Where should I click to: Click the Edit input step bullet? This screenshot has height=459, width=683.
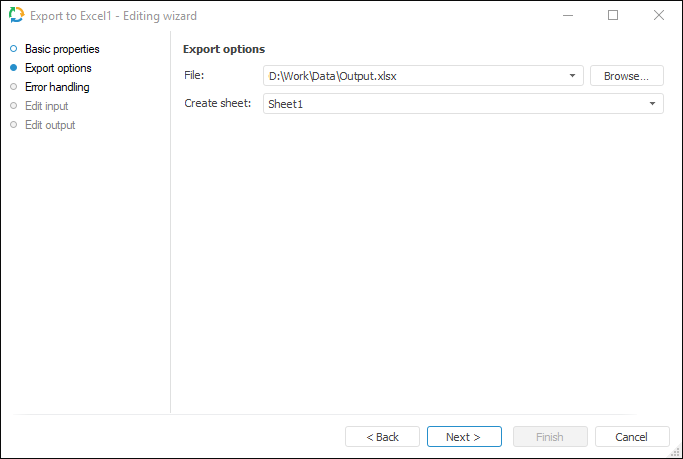point(14,106)
